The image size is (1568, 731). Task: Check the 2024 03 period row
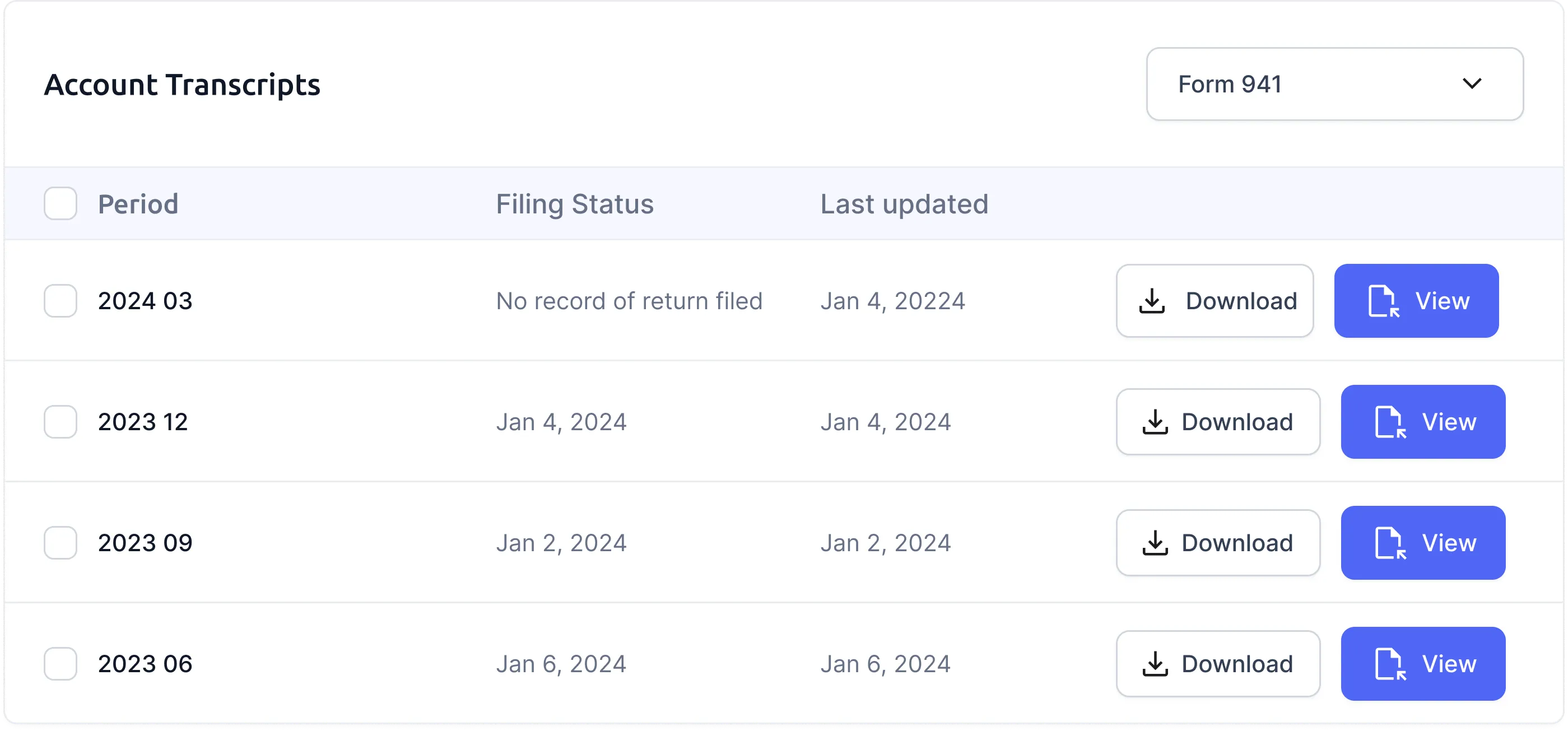point(61,301)
